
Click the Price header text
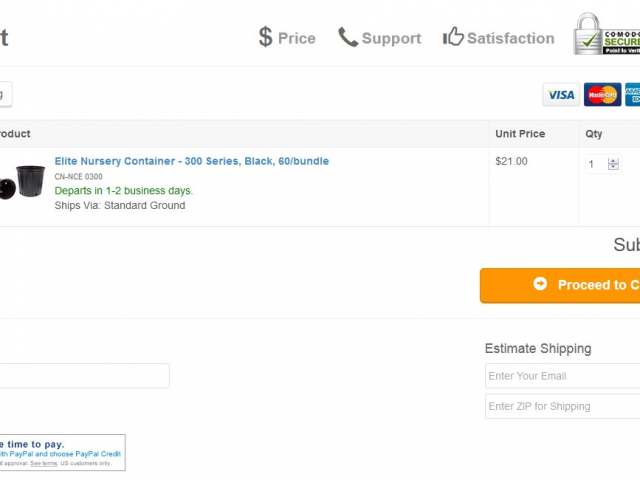point(297,38)
